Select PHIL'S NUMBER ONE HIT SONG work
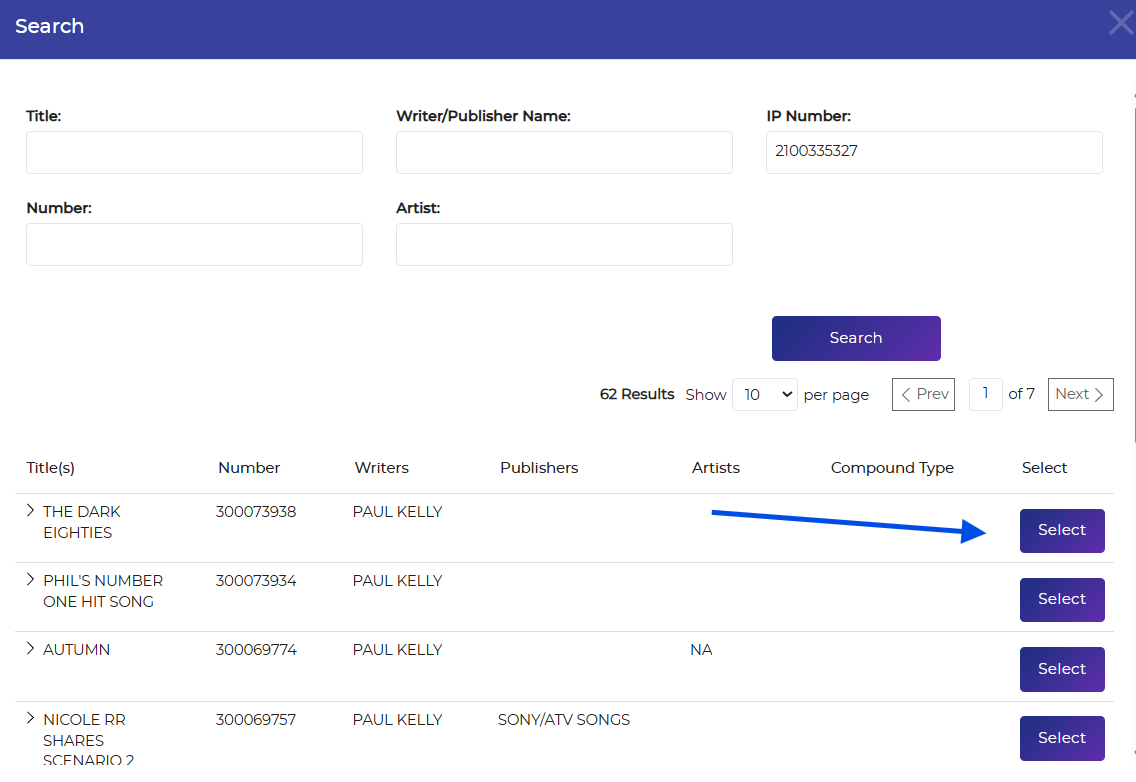Screen dimensions: 1136x782 tap(1062, 600)
